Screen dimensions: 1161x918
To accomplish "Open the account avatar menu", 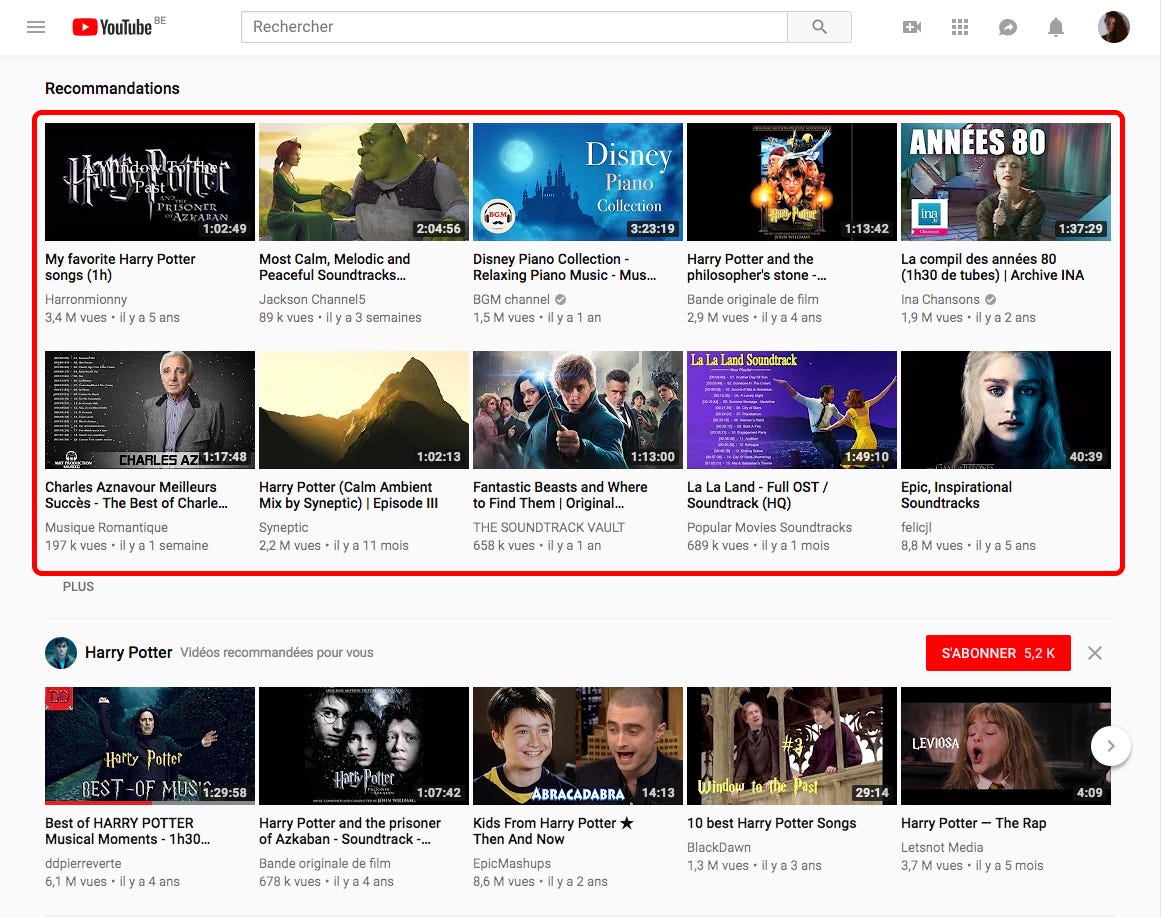I will tap(1113, 27).
